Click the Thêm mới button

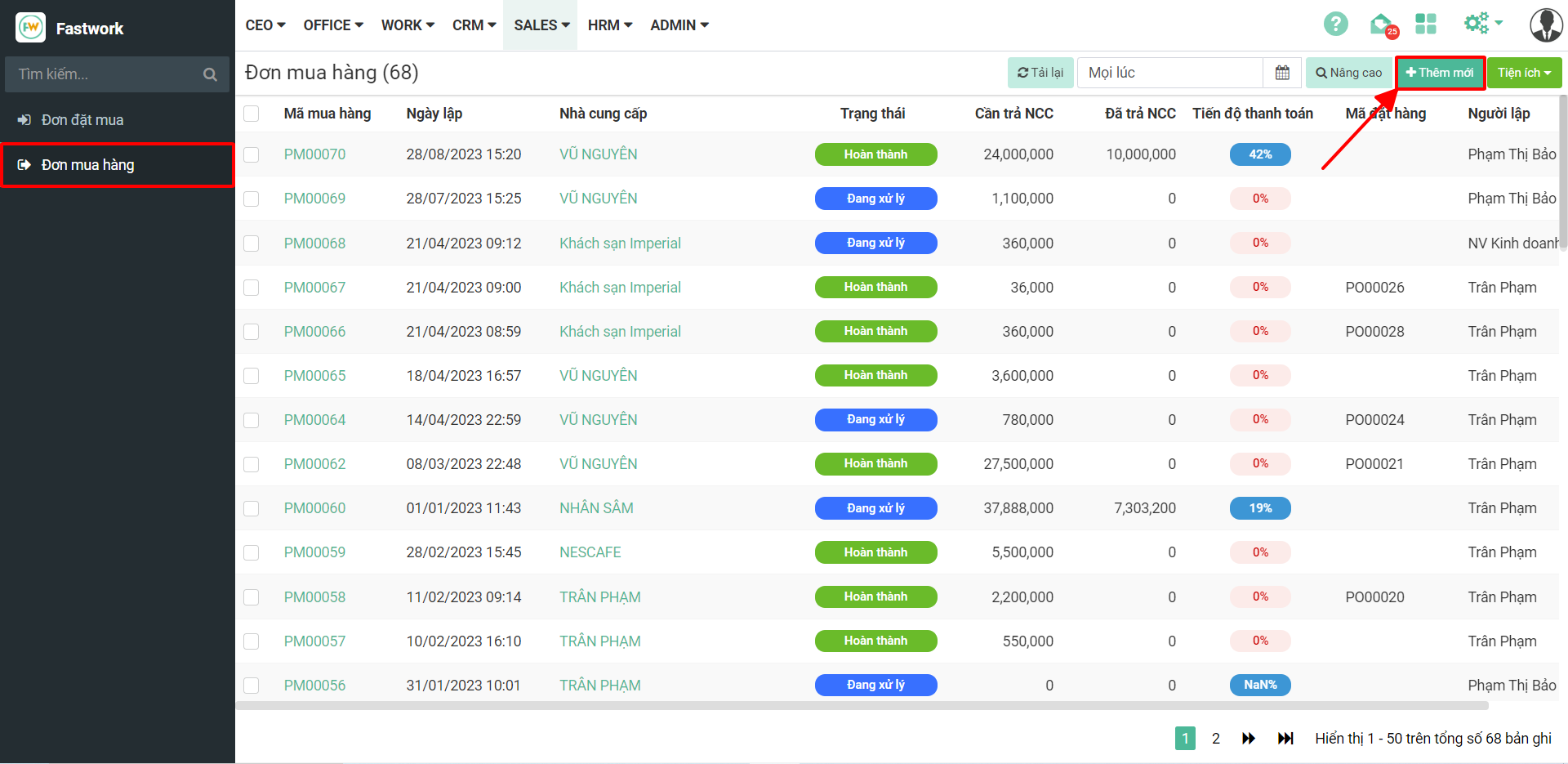[1439, 73]
